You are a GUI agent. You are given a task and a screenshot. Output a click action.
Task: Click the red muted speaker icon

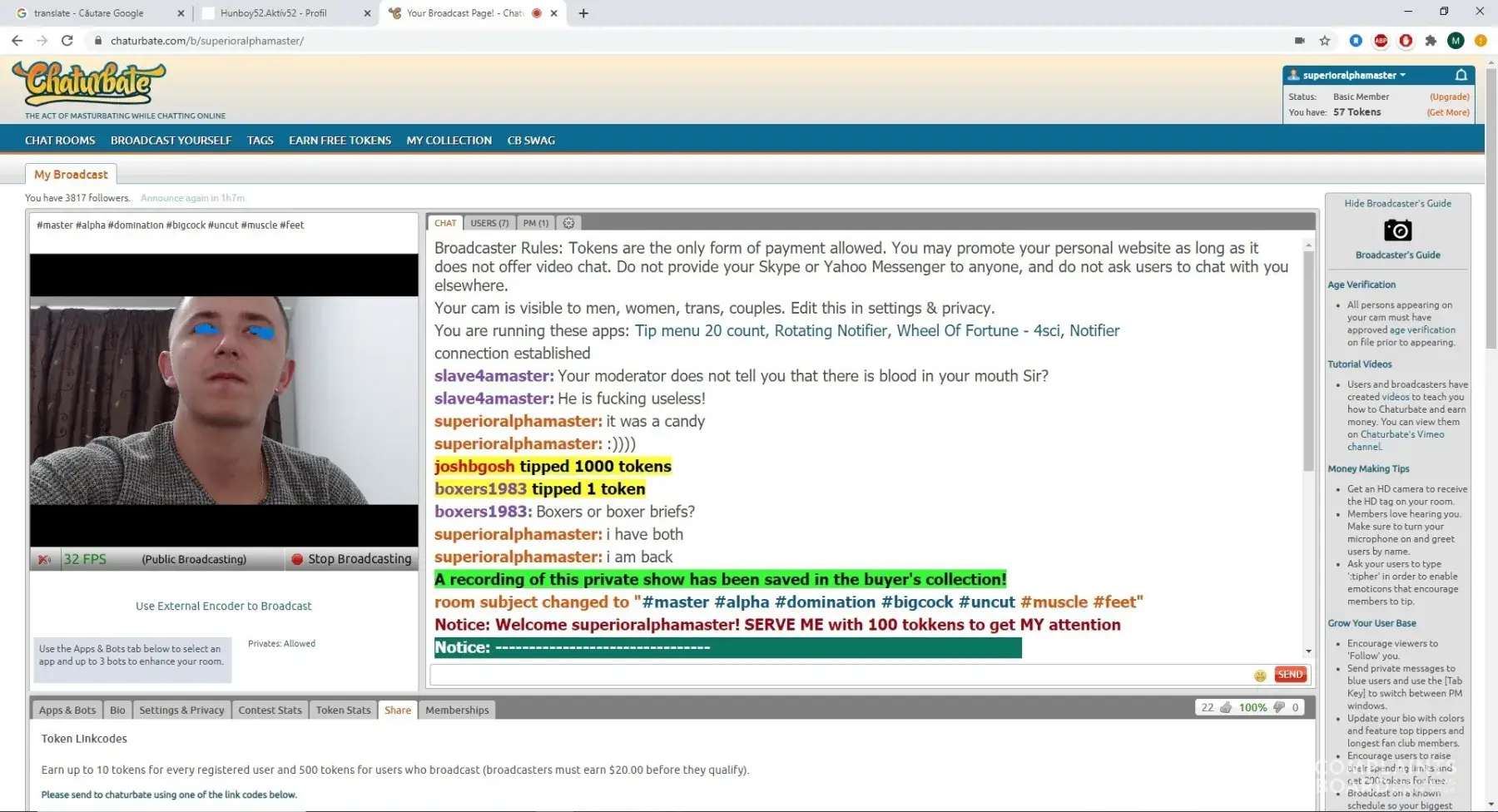click(44, 559)
